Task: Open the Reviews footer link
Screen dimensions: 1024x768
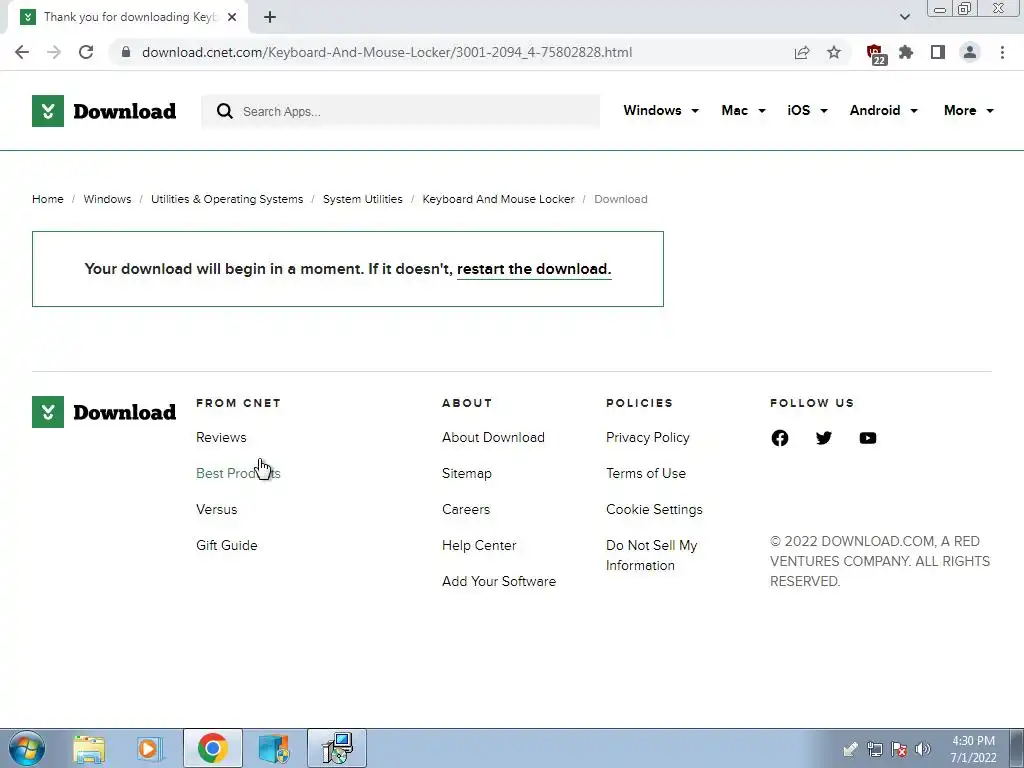Action: (221, 438)
